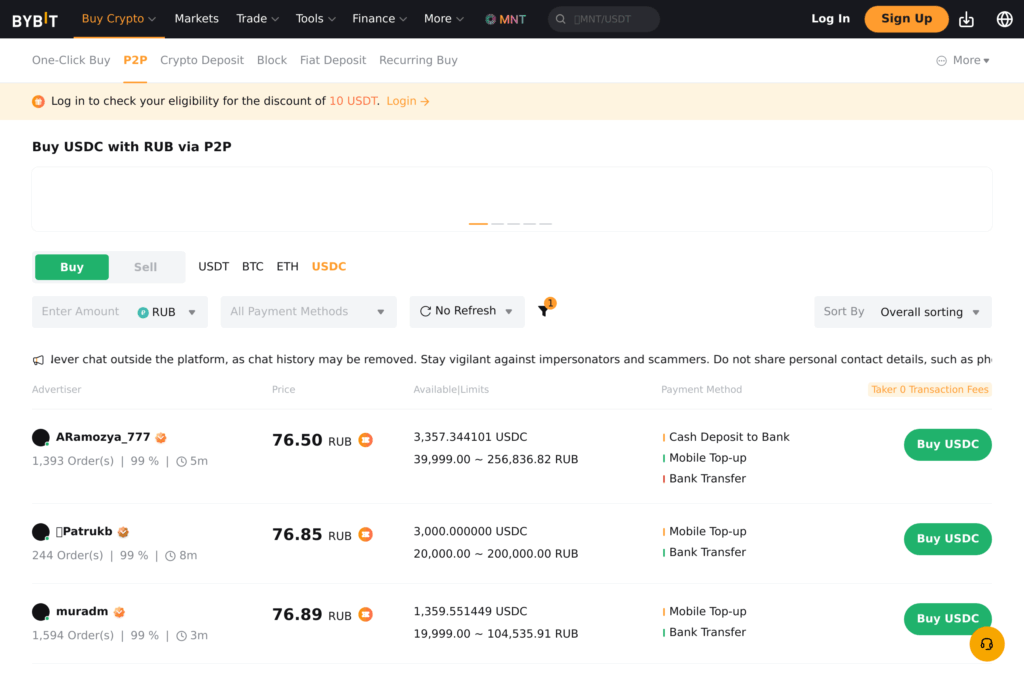This screenshot has width=1024, height=680.
Task: Open the filter funnel icon
Action: pos(543,311)
